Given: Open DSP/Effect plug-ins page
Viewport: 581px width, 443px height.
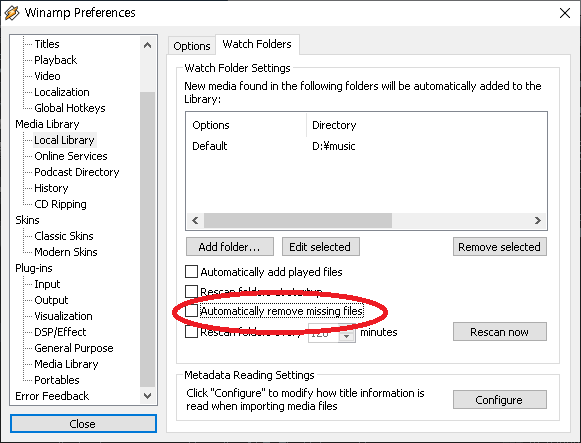Looking at the screenshot, I should [60, 332].
